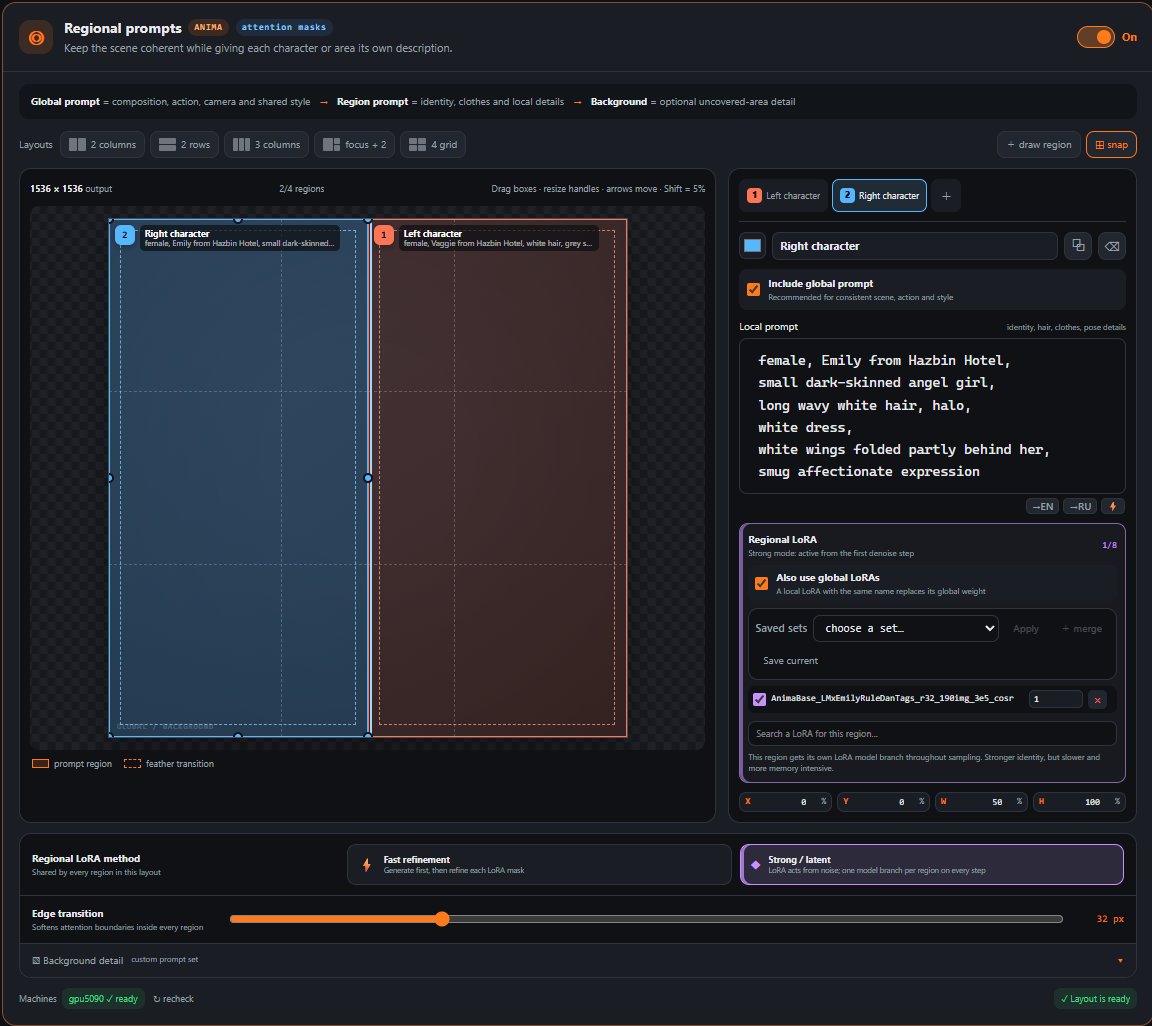The image size is (1152, 1026).
Task: Click the left-edge handle of blue region
Action: pos(110,478)
